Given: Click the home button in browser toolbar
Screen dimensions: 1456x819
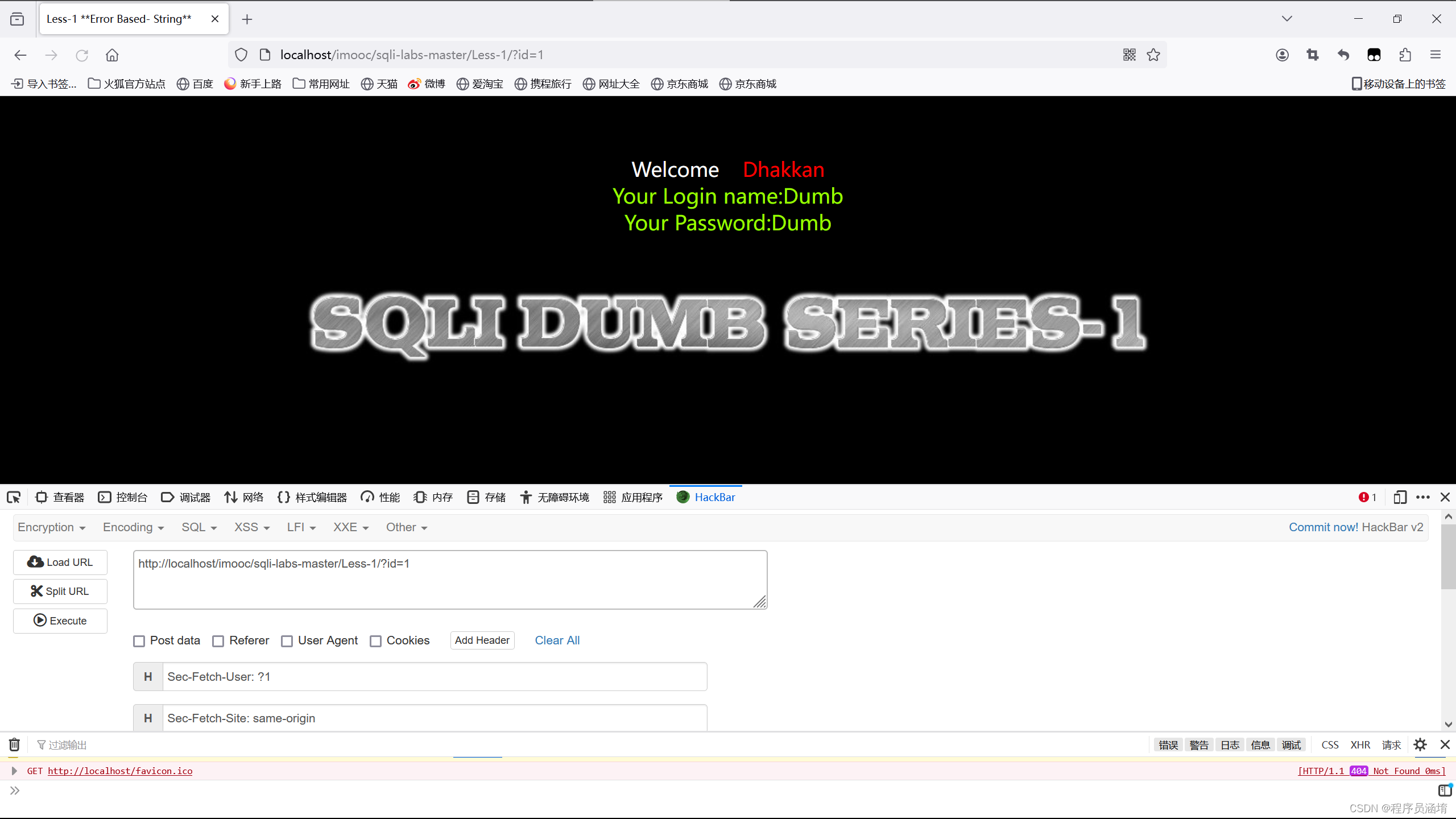Looking at the screenshot, I should pos(112,55).
